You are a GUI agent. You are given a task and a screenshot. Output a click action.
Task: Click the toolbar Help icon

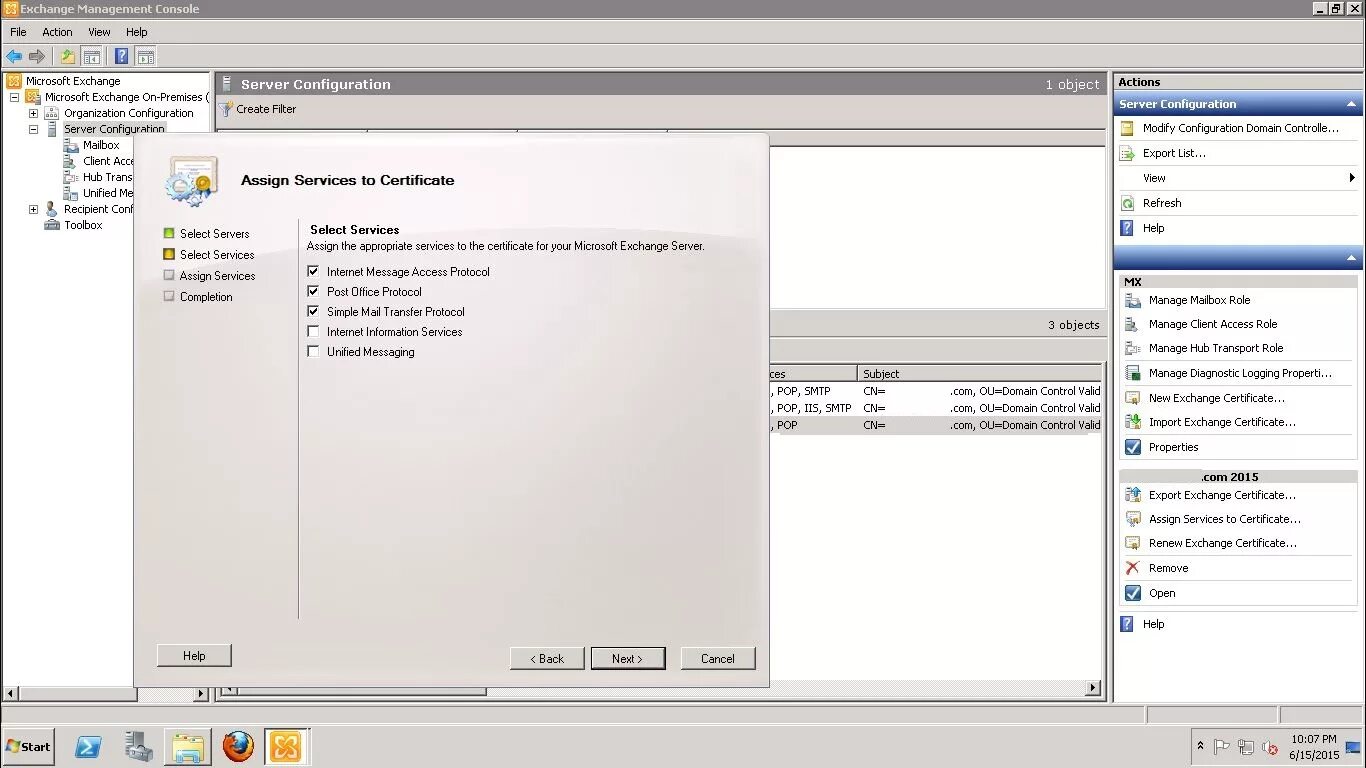point(122,57)
